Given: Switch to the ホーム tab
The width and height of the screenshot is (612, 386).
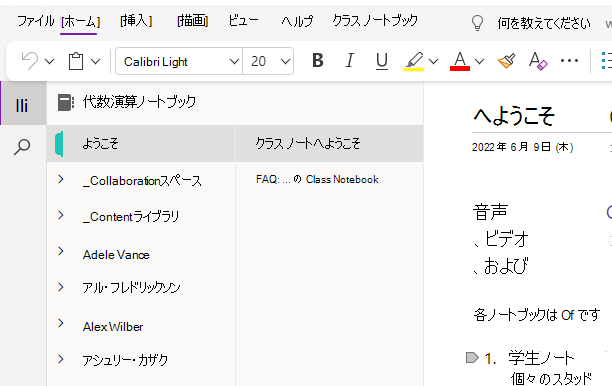Looking at the screenshot, I should click(x=80, y=21).
